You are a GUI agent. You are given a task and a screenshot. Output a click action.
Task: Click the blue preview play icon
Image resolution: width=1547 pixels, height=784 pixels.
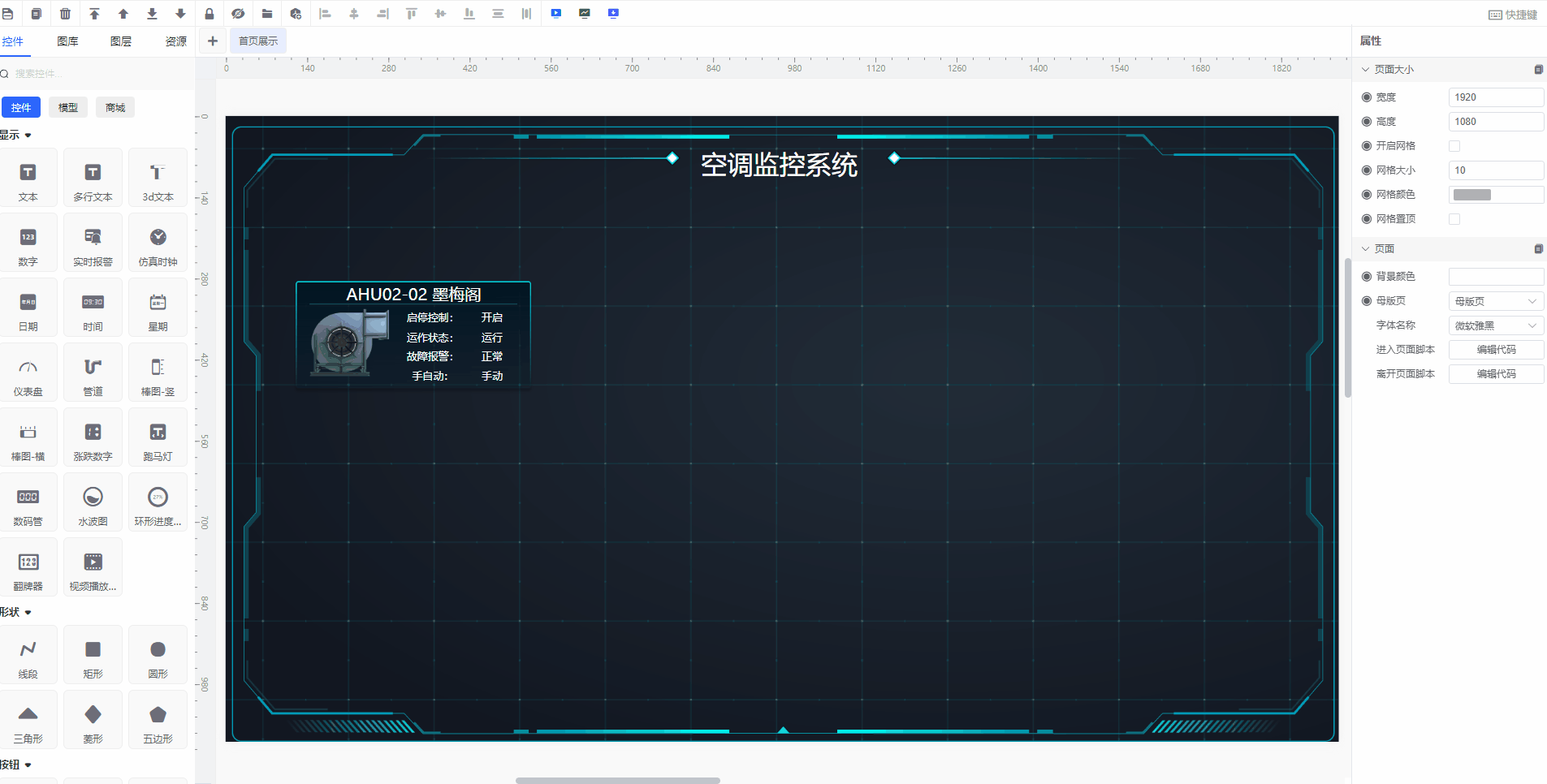pyautogui.click(x=555, y=14)
